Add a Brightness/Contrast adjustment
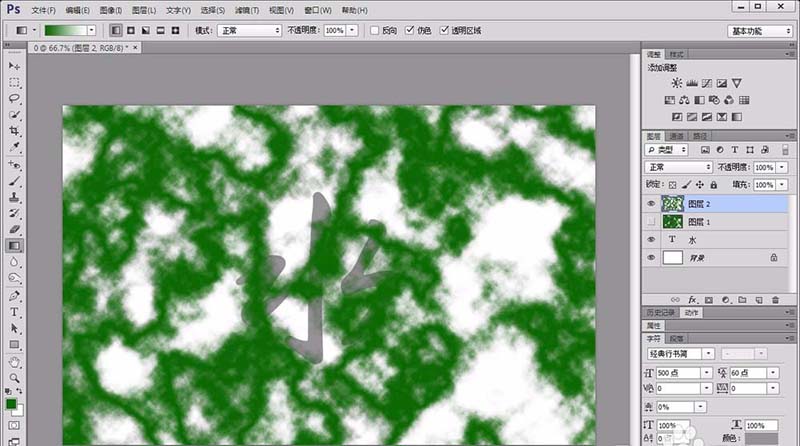Screen dimensions: 800x446 click(677, 83)
